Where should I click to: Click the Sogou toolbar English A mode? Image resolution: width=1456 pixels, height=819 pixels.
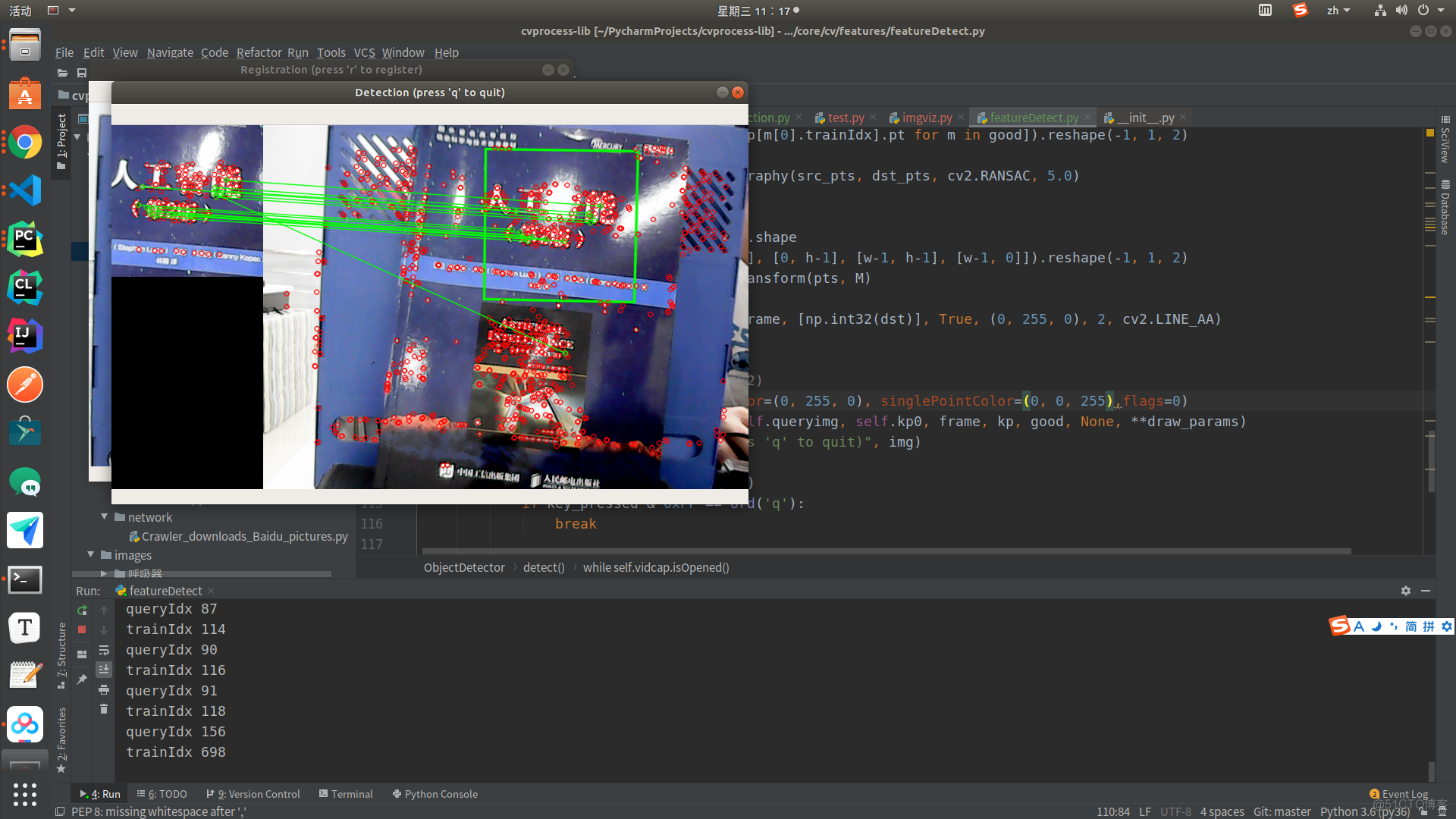coord(1359,626)
